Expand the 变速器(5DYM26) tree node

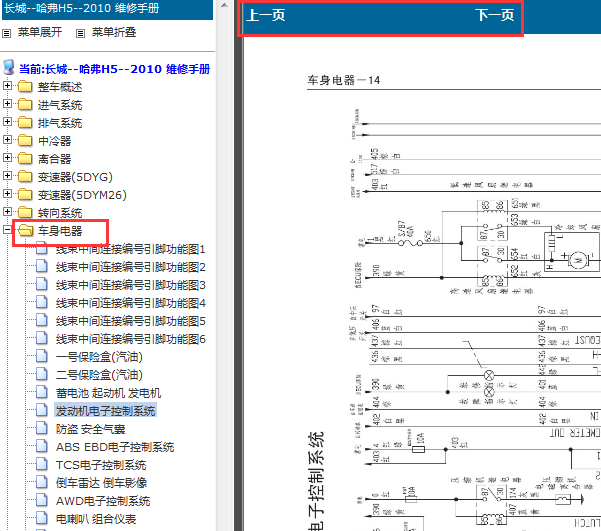7,194
